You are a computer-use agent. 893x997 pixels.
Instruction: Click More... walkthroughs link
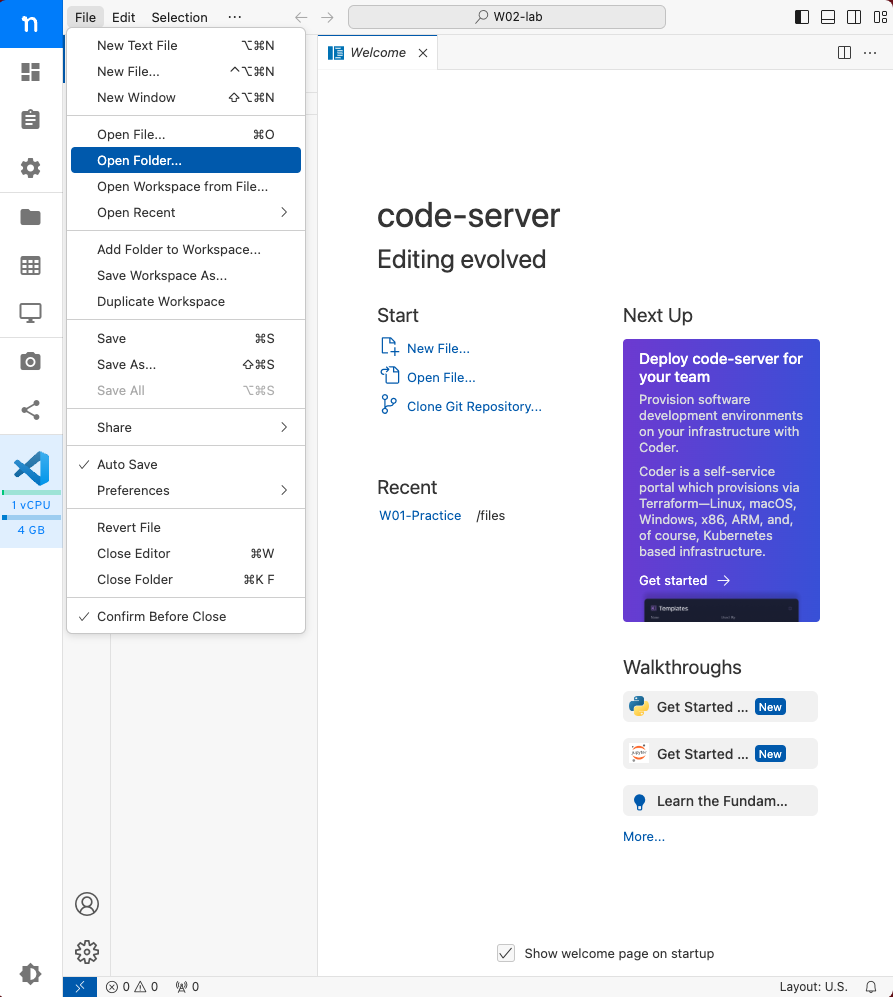[644, 837]
